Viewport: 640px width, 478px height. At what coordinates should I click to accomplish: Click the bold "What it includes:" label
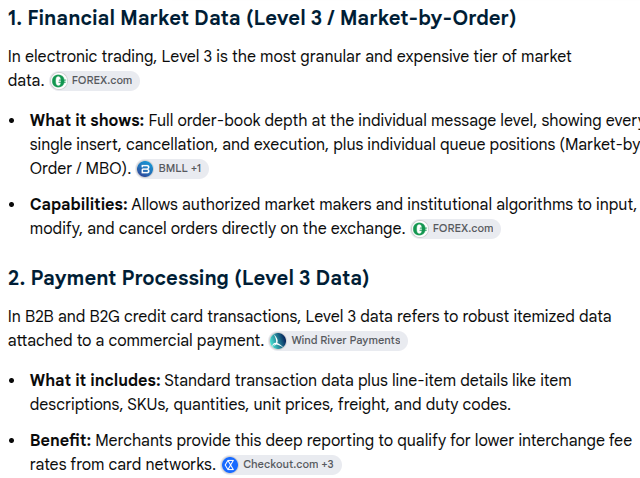click(95, 380)
